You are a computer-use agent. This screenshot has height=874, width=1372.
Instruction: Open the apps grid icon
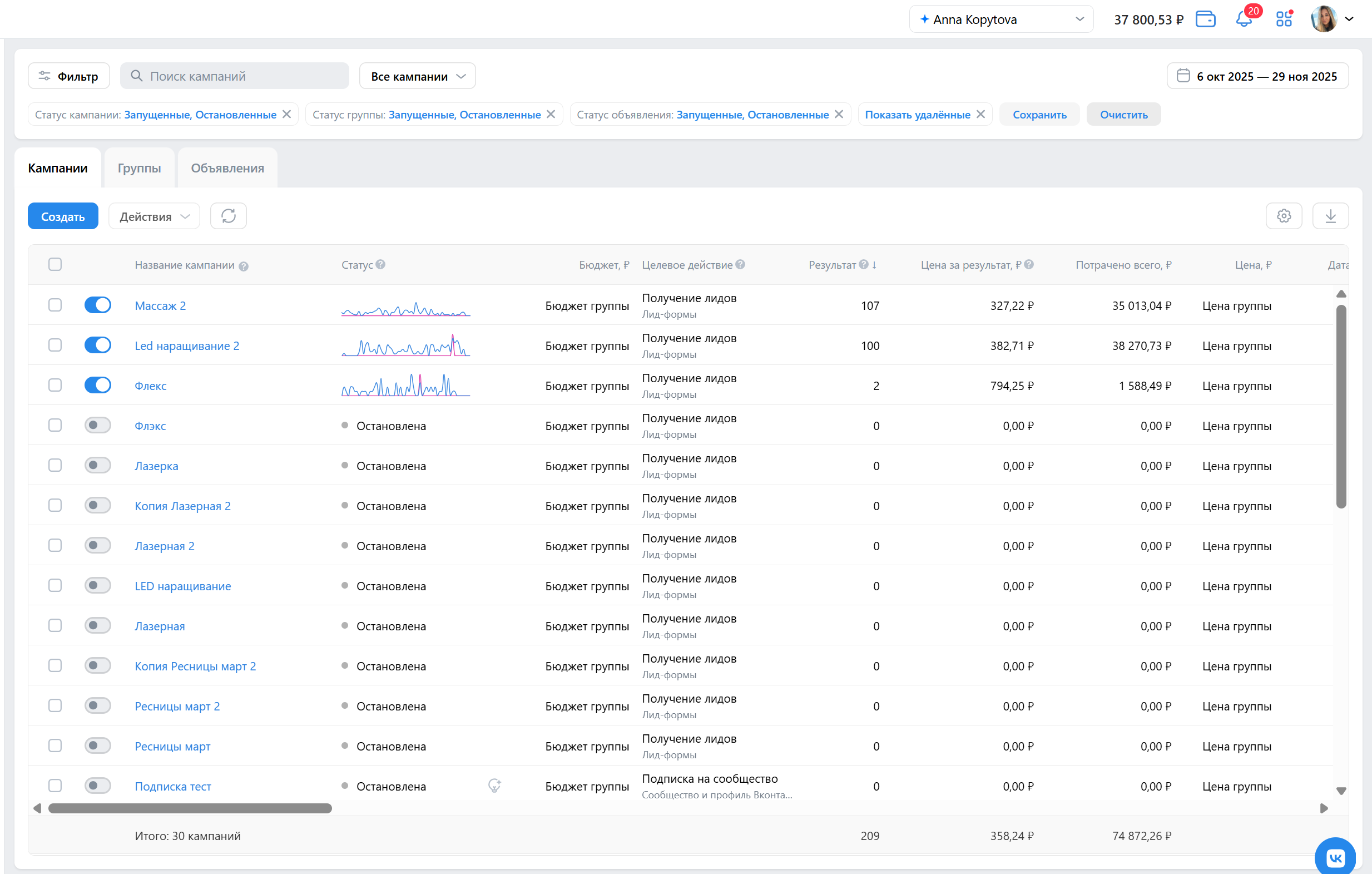click(1284, 19)
